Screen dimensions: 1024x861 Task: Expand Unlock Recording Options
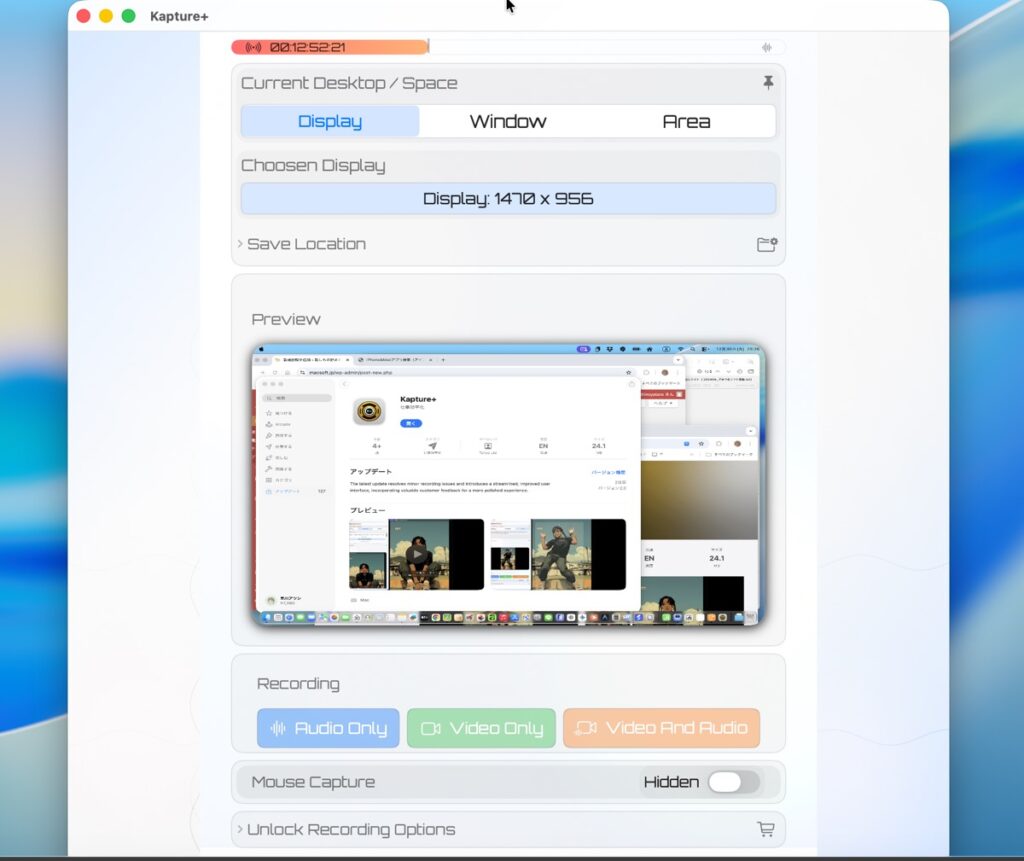click(x=350, y=829)
